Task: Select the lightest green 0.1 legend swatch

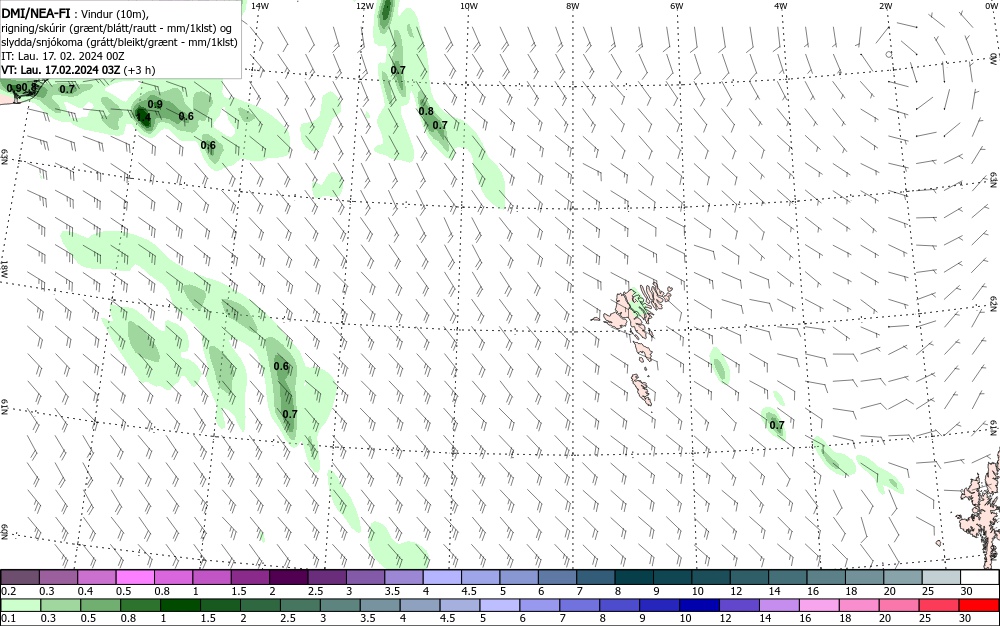Action: click(20, 604)
